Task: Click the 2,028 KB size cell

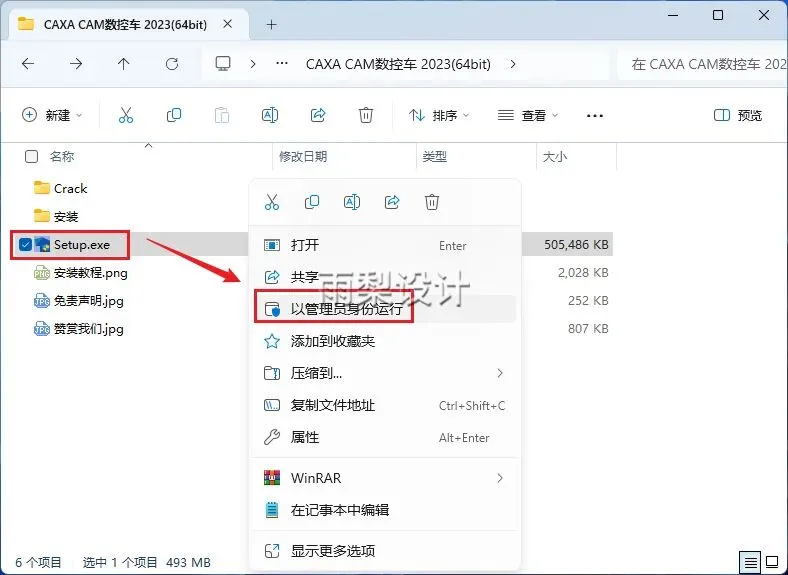Action: pos(583,273)
